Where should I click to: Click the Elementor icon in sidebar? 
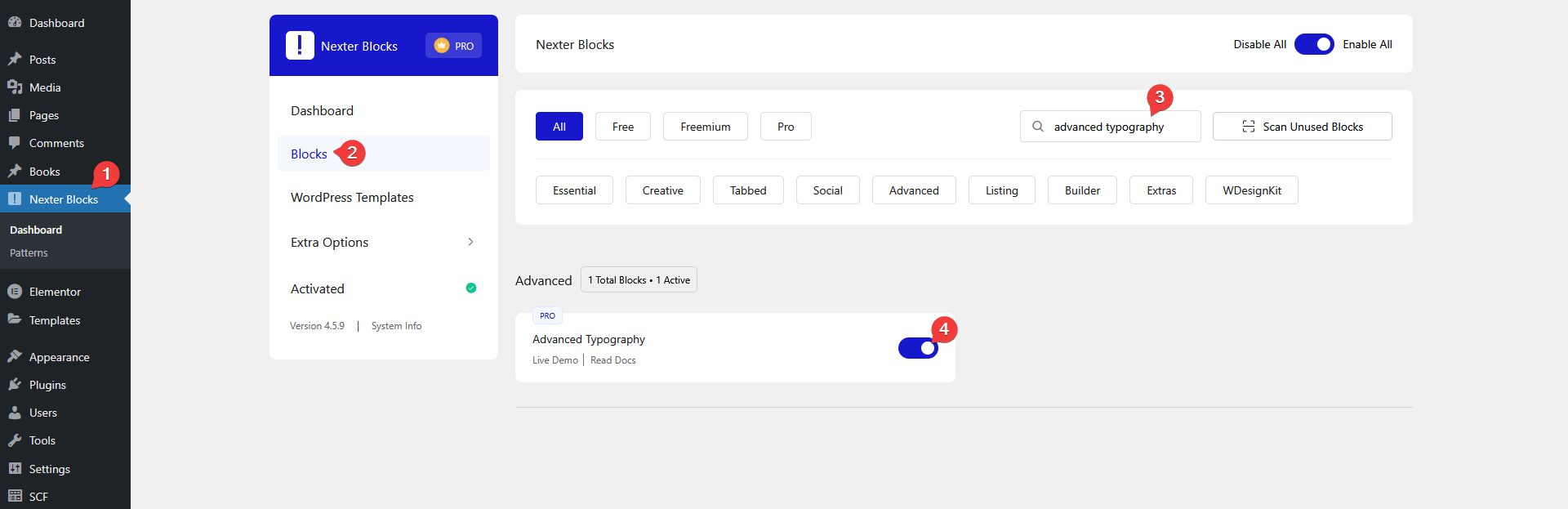(15, 292)
